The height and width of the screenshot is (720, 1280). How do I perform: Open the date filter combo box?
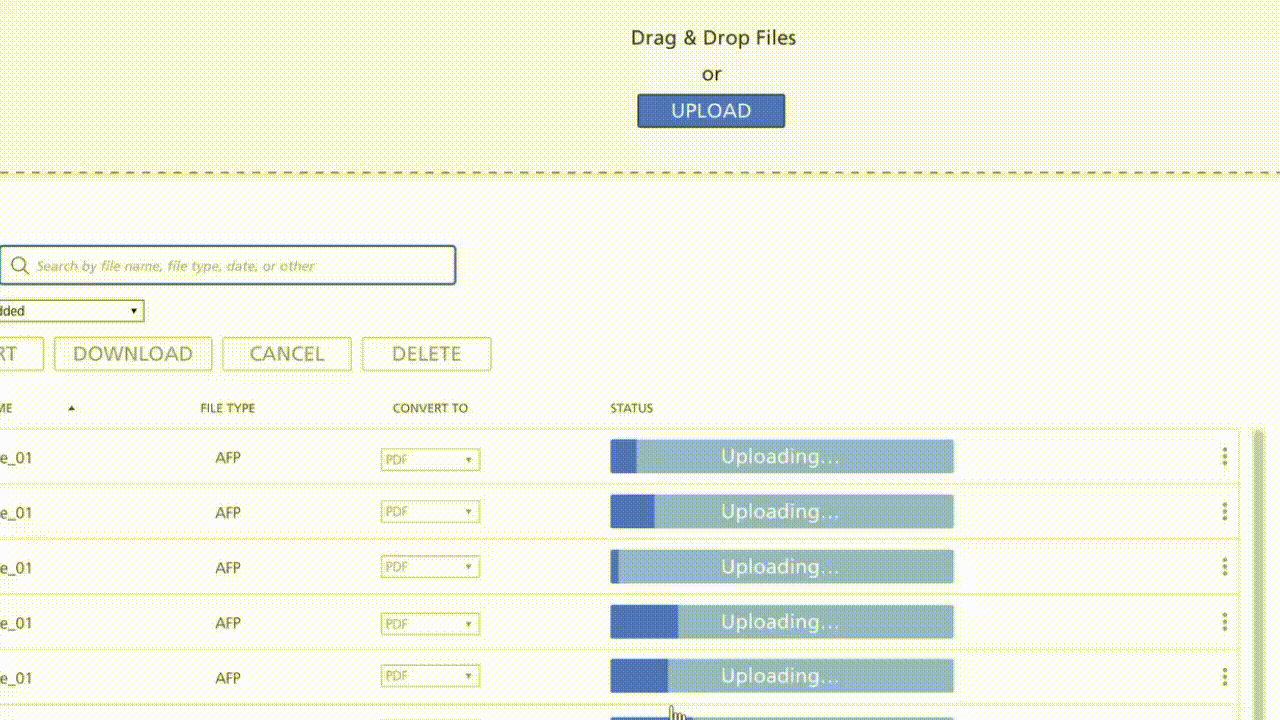point(70,311)
